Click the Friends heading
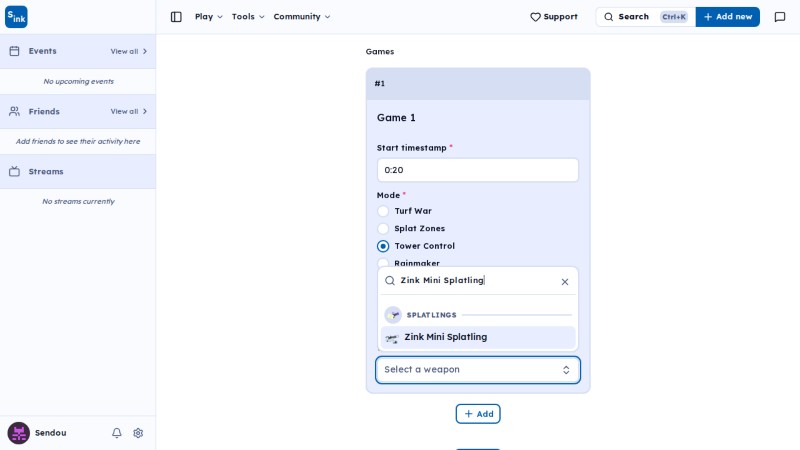The height and width of the screenshot is (450, 800). (x=44, y=111)
